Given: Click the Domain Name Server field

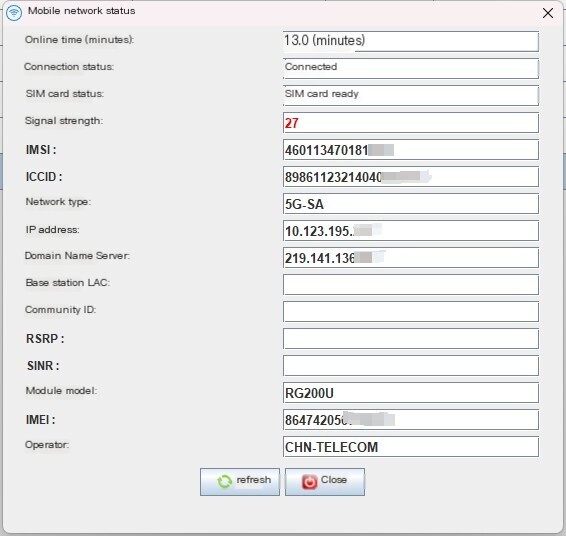Looking at the screenshot, I should click(x=411, y=258).
